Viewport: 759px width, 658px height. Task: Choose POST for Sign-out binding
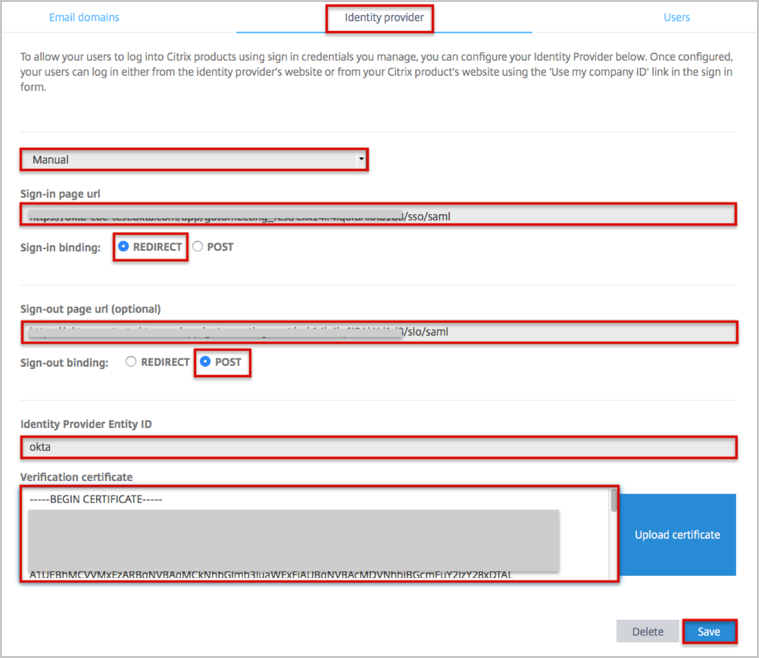[206, 362]
